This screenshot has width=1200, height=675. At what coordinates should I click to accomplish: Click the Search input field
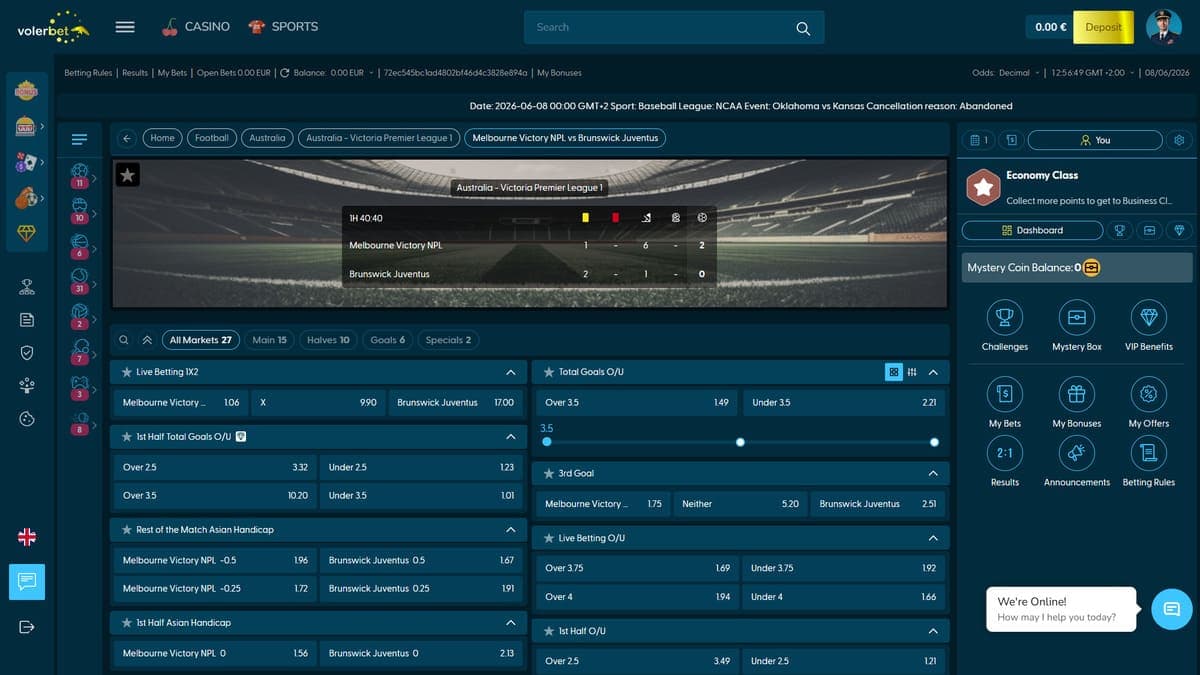click(674, 27)
